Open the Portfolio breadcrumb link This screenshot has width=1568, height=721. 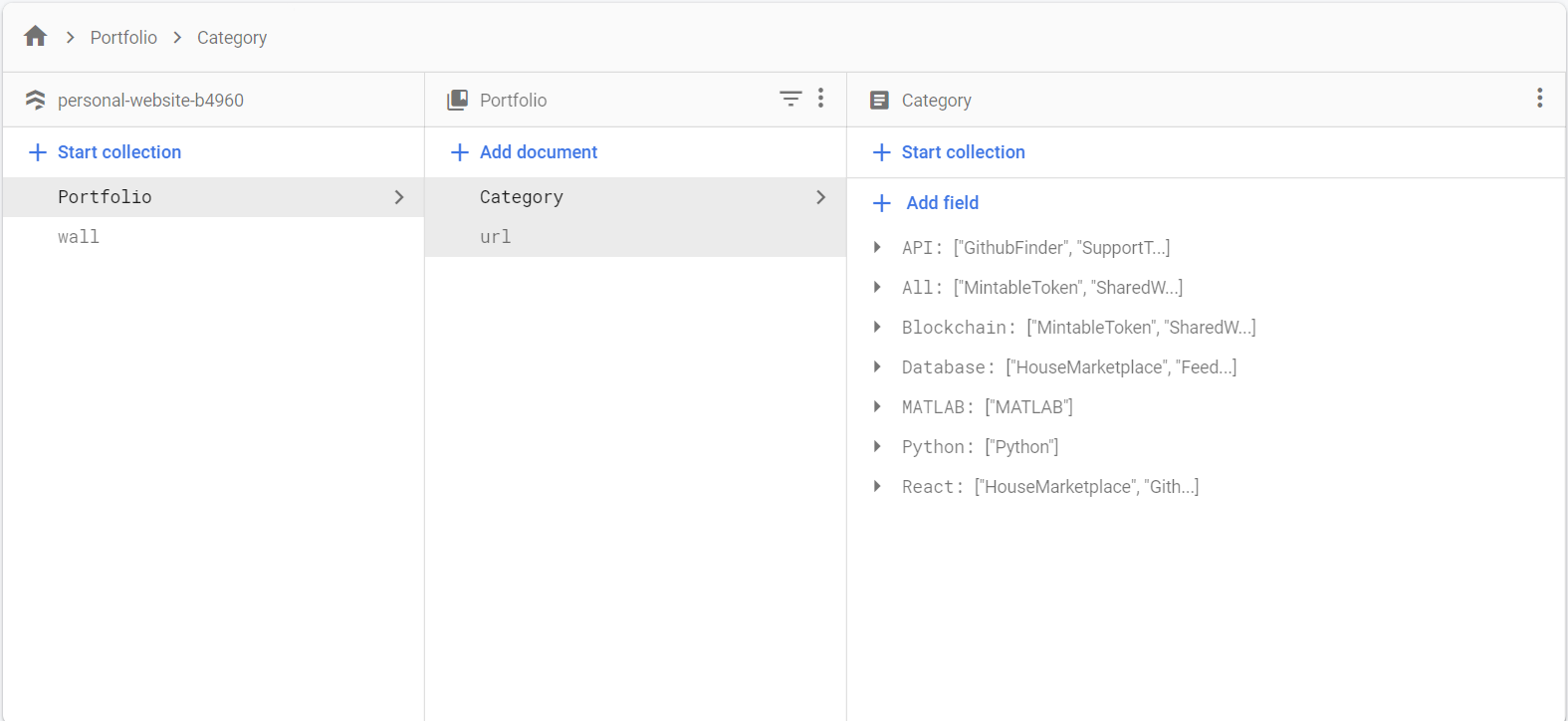[123, 38]
